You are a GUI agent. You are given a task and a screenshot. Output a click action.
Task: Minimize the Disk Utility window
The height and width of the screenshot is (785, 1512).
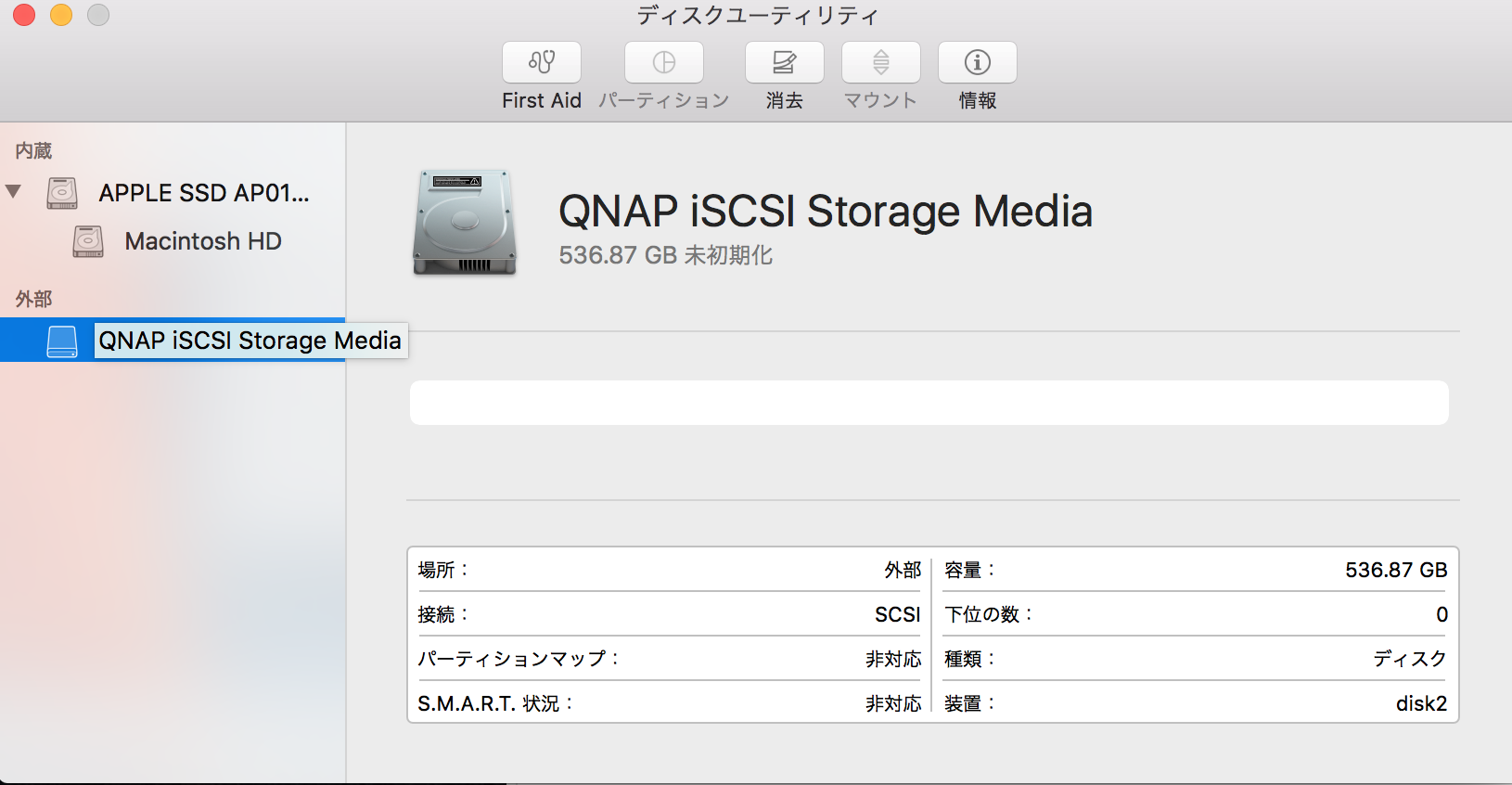pyautogui.click(x=61, y=15)
